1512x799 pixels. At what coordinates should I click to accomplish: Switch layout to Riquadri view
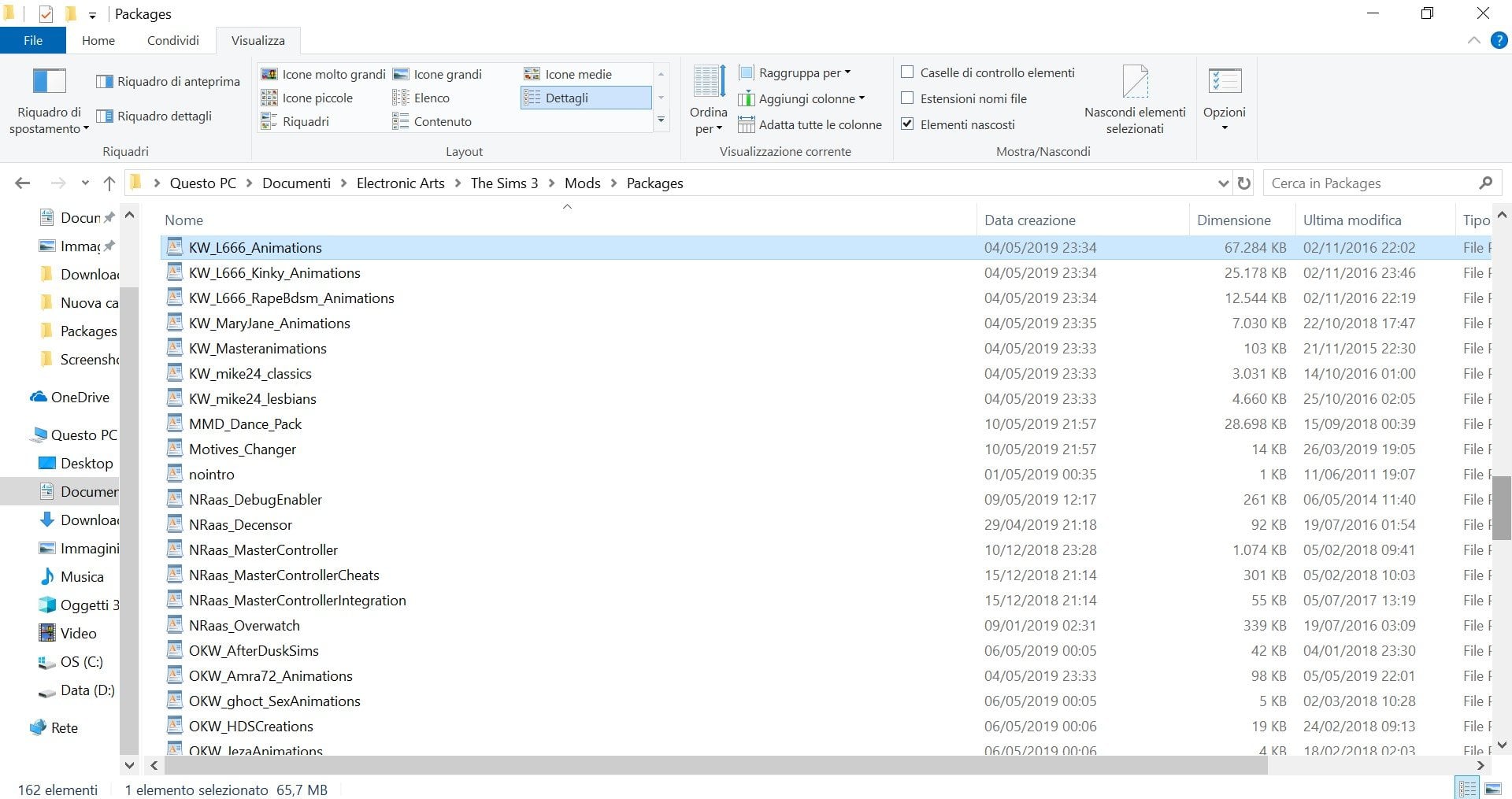(295, 121)
